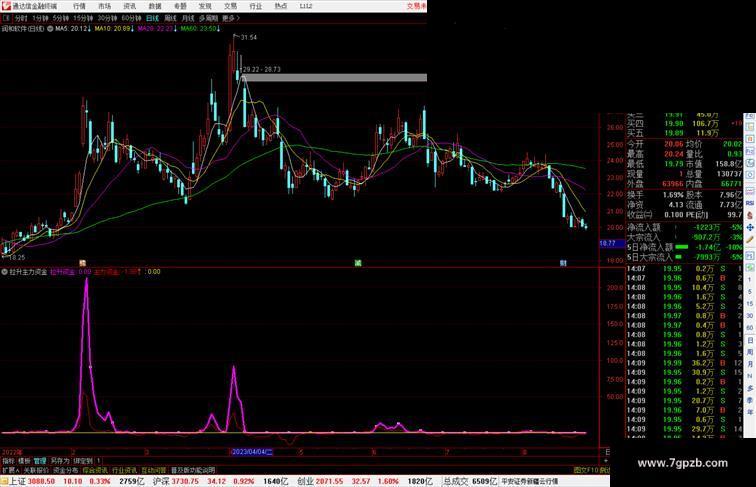Click the 60 minute button in right sidebar
This screenshot has width=756, height=487.
point(750,328)
